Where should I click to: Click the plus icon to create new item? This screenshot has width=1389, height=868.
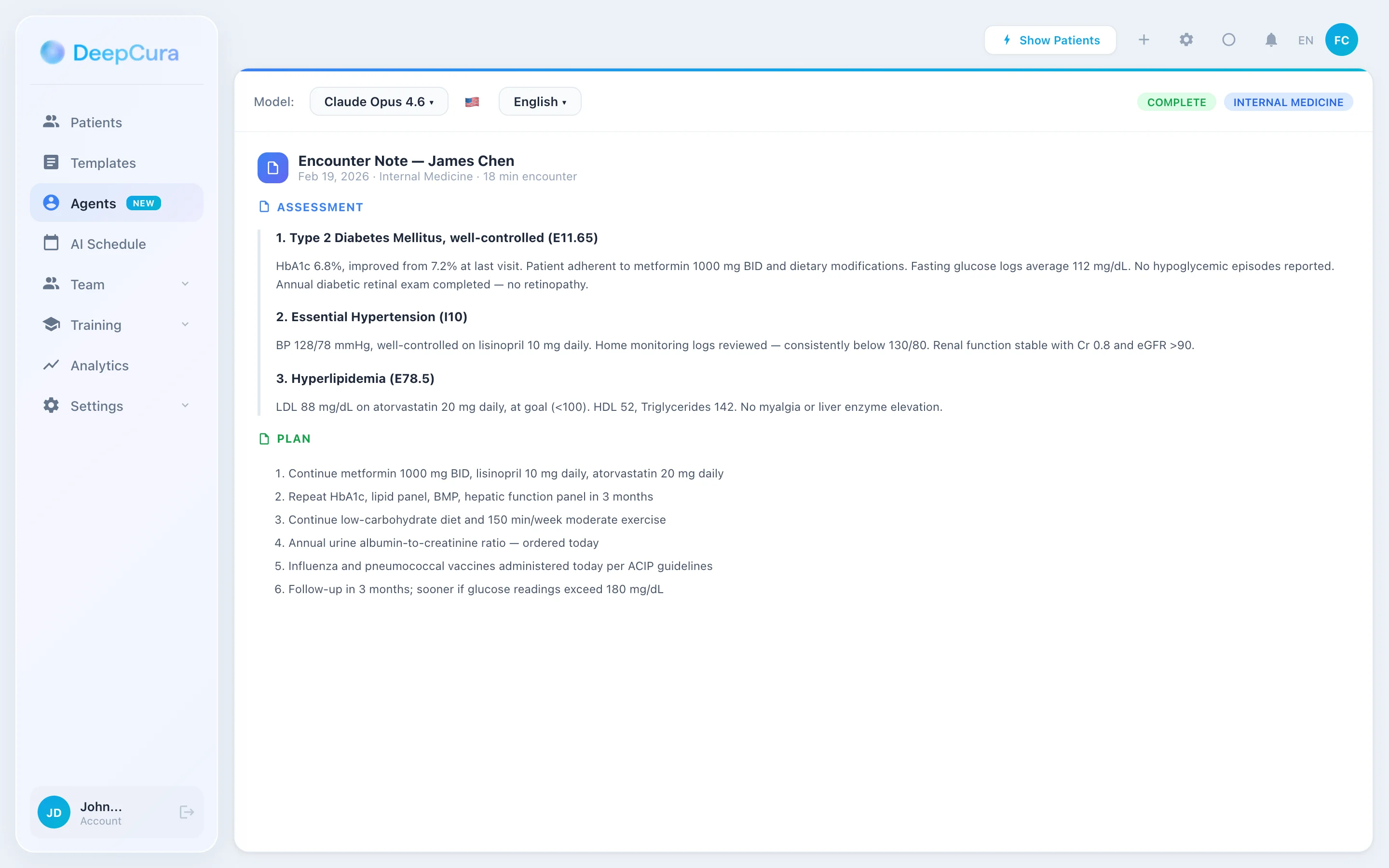(1144, 40)
